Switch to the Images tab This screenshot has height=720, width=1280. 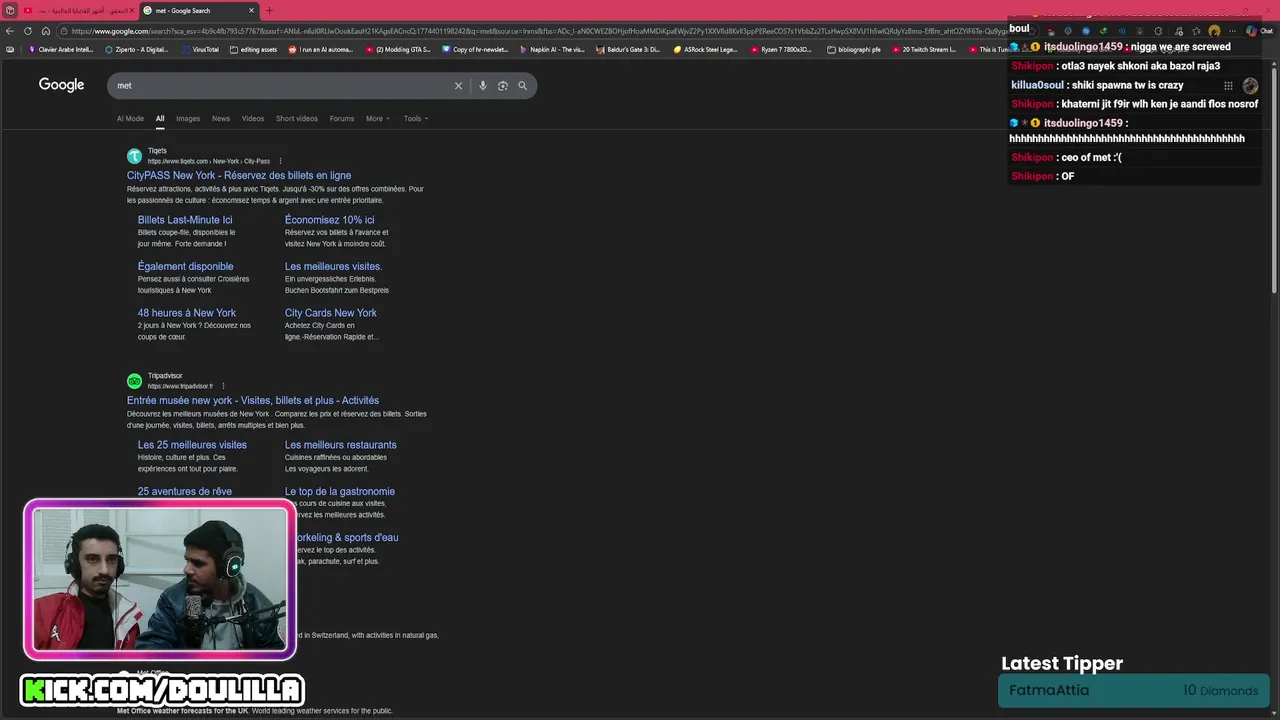click(x=188, y=119)
